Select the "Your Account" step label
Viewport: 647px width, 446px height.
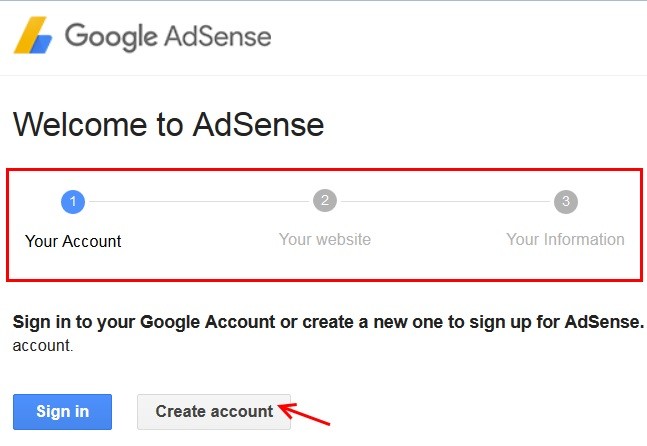tap(73, 241)
